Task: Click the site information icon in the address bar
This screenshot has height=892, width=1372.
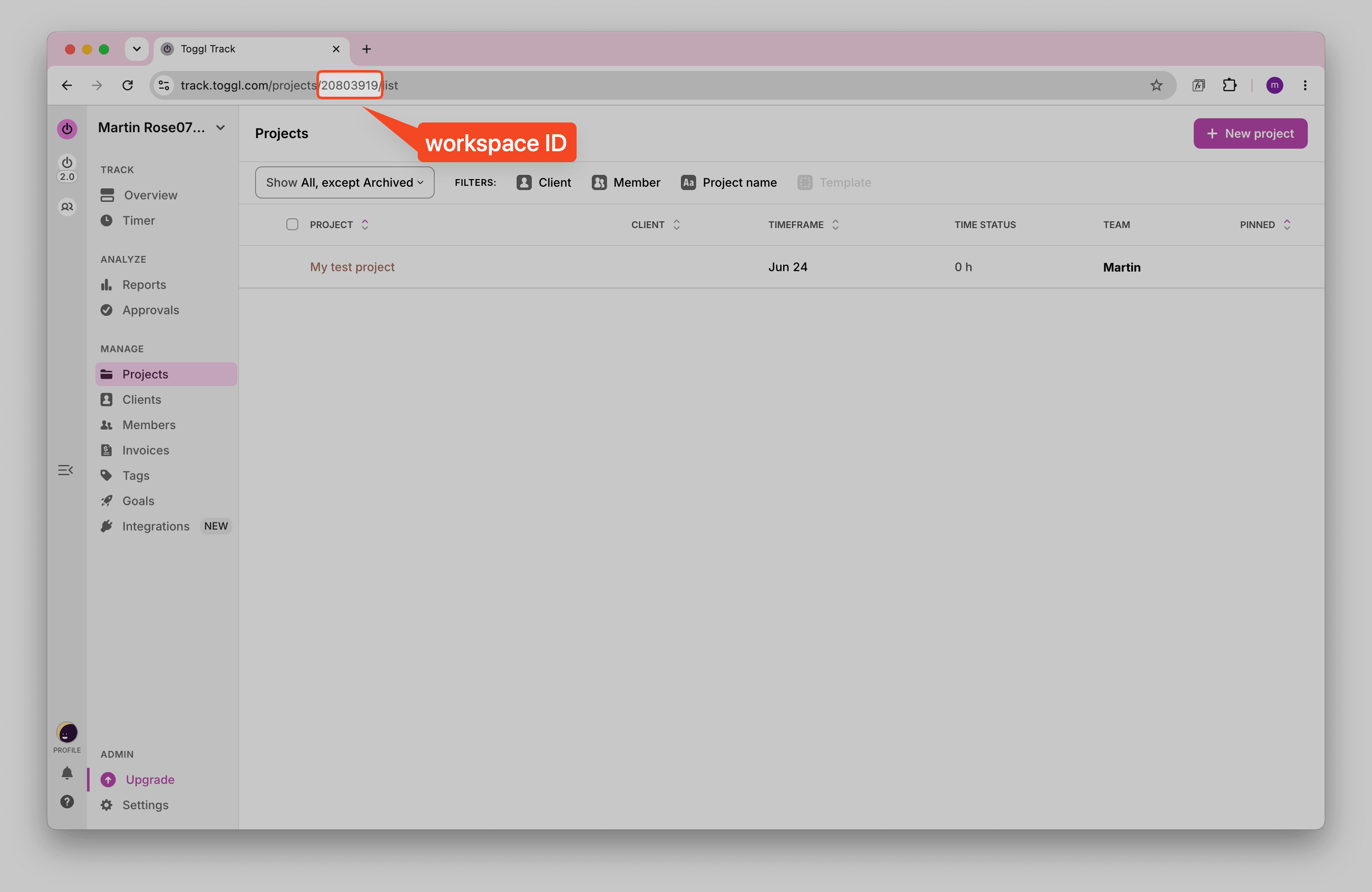Action: pyautogui.click(x=164, y=85)
